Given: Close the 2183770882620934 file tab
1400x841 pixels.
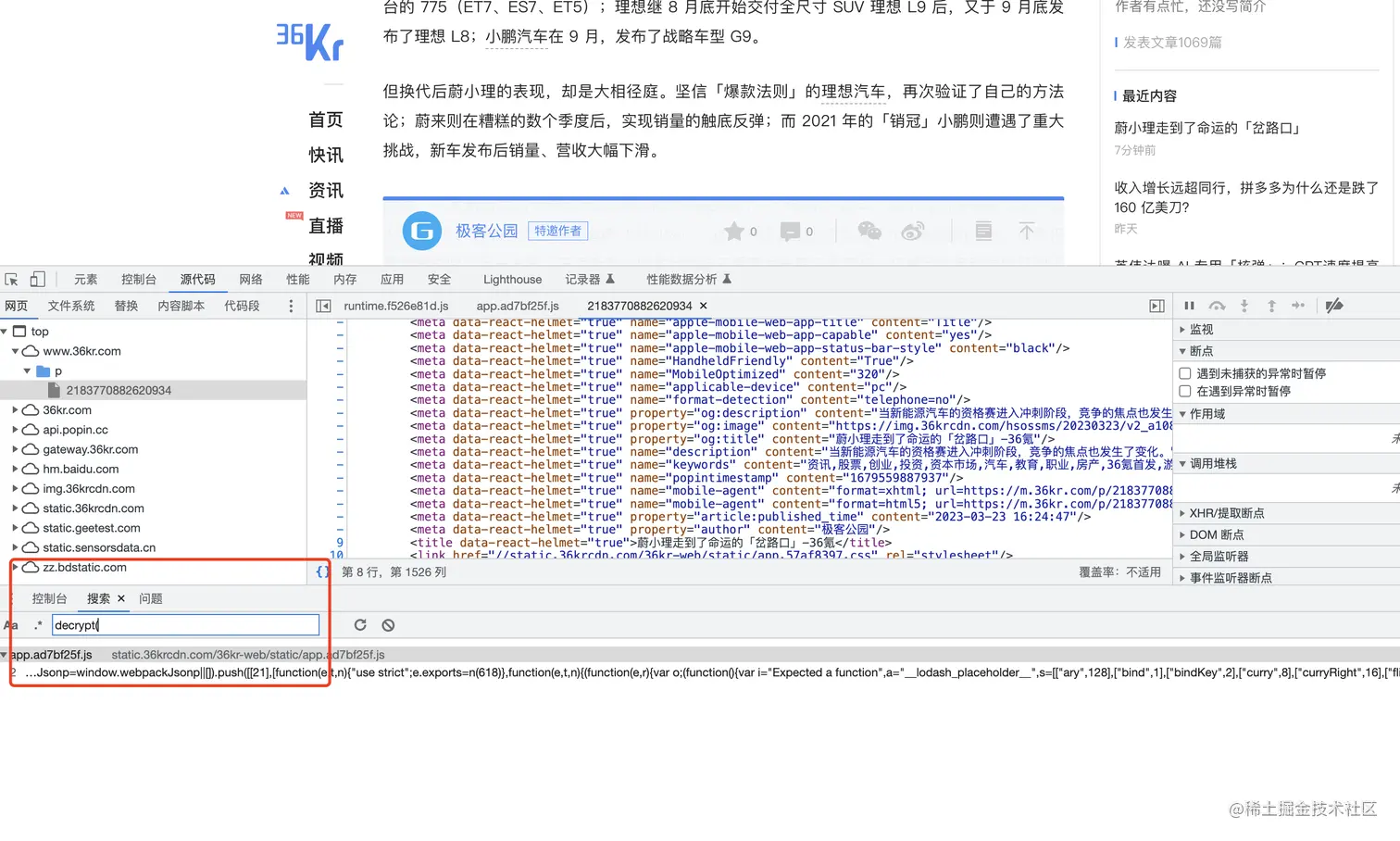Looking at the screenshot, I should (703, 306).
